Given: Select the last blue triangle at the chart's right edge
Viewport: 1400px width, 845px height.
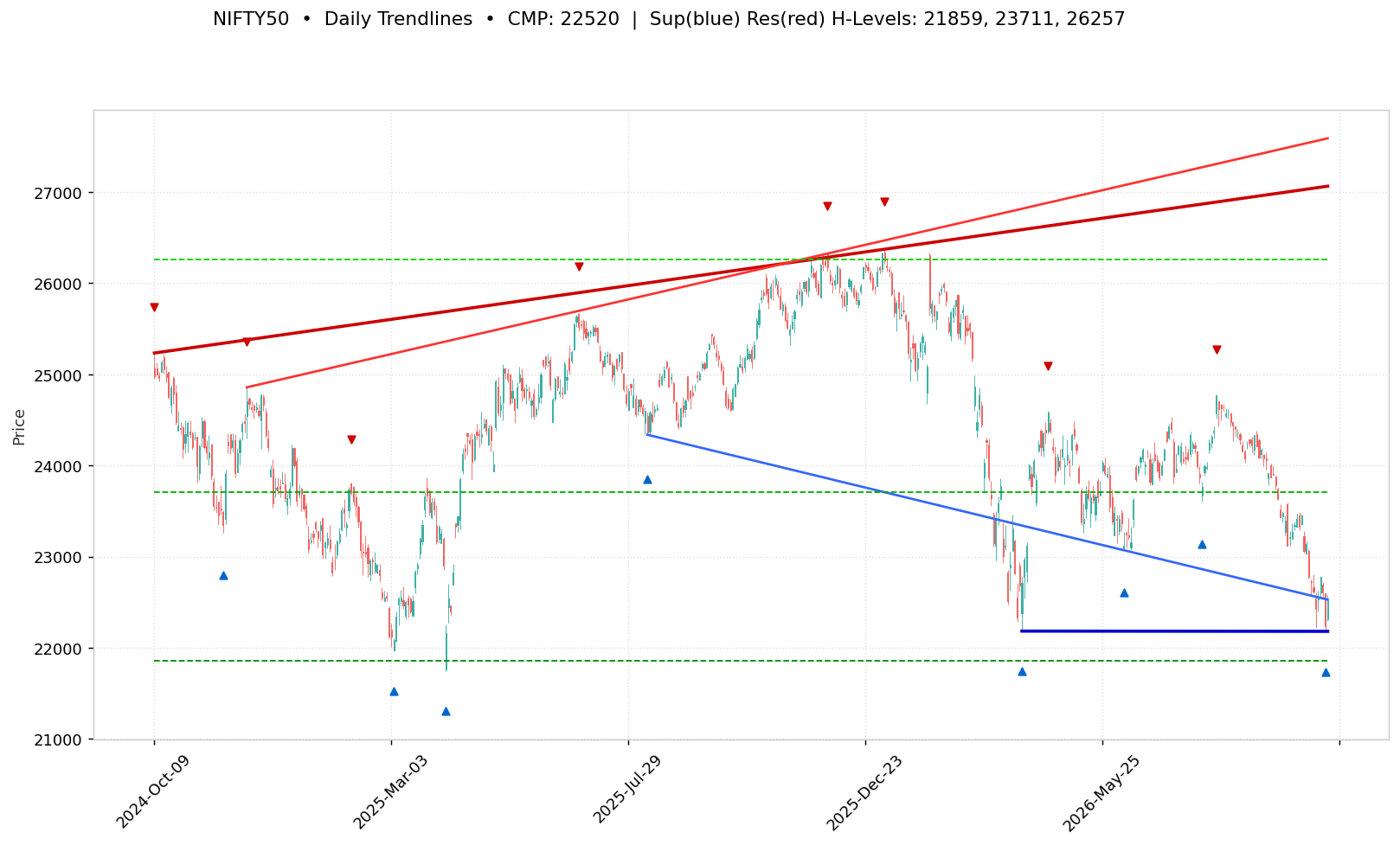Looking at the screenshot, I should pos(1326,672).
